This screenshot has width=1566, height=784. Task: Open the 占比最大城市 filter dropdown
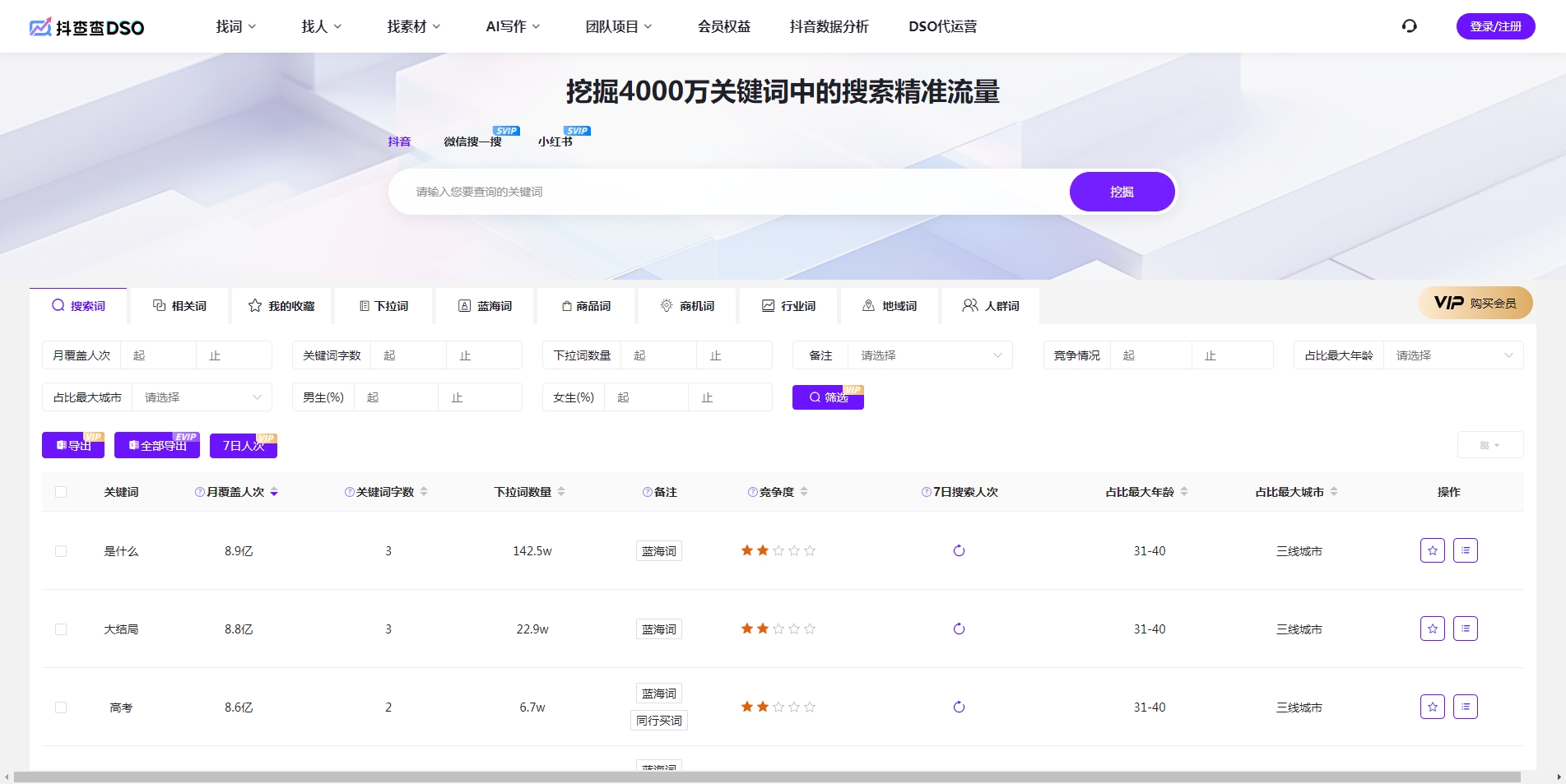202,397
